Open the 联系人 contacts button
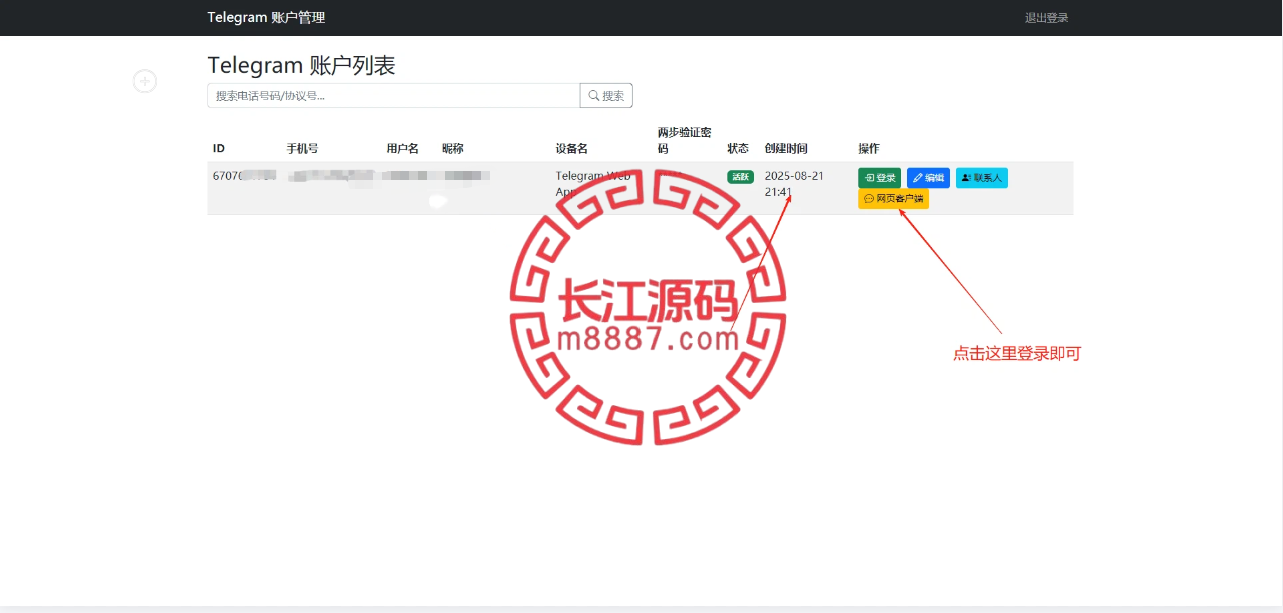 point(981,178)
